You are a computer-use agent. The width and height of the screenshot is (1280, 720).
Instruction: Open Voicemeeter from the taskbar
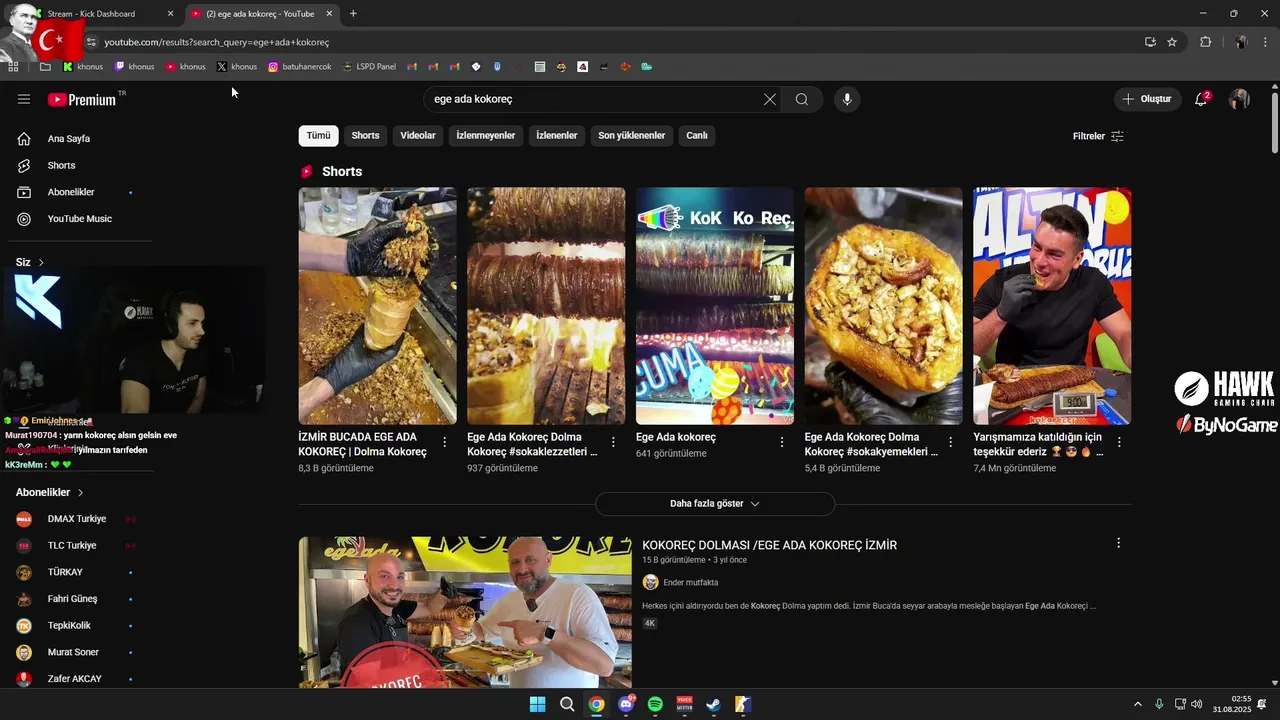tap(684, 704)
